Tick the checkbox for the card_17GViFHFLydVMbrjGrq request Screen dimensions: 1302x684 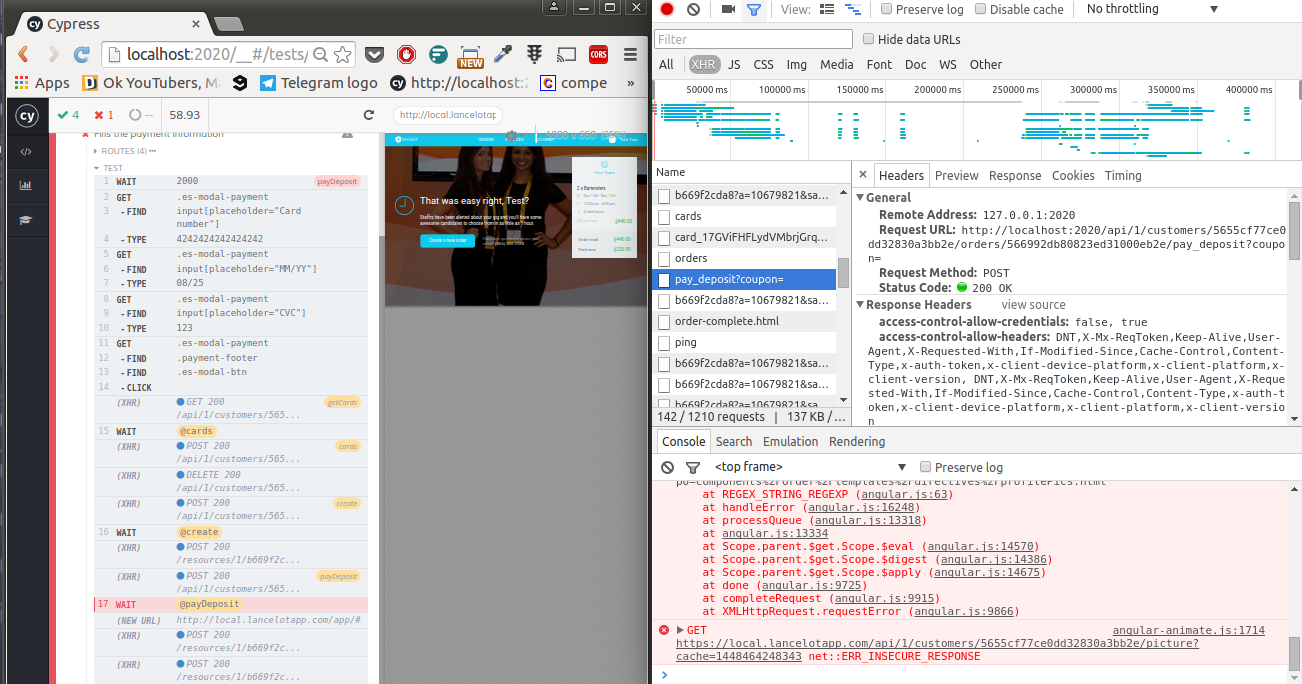coord(664,237)
